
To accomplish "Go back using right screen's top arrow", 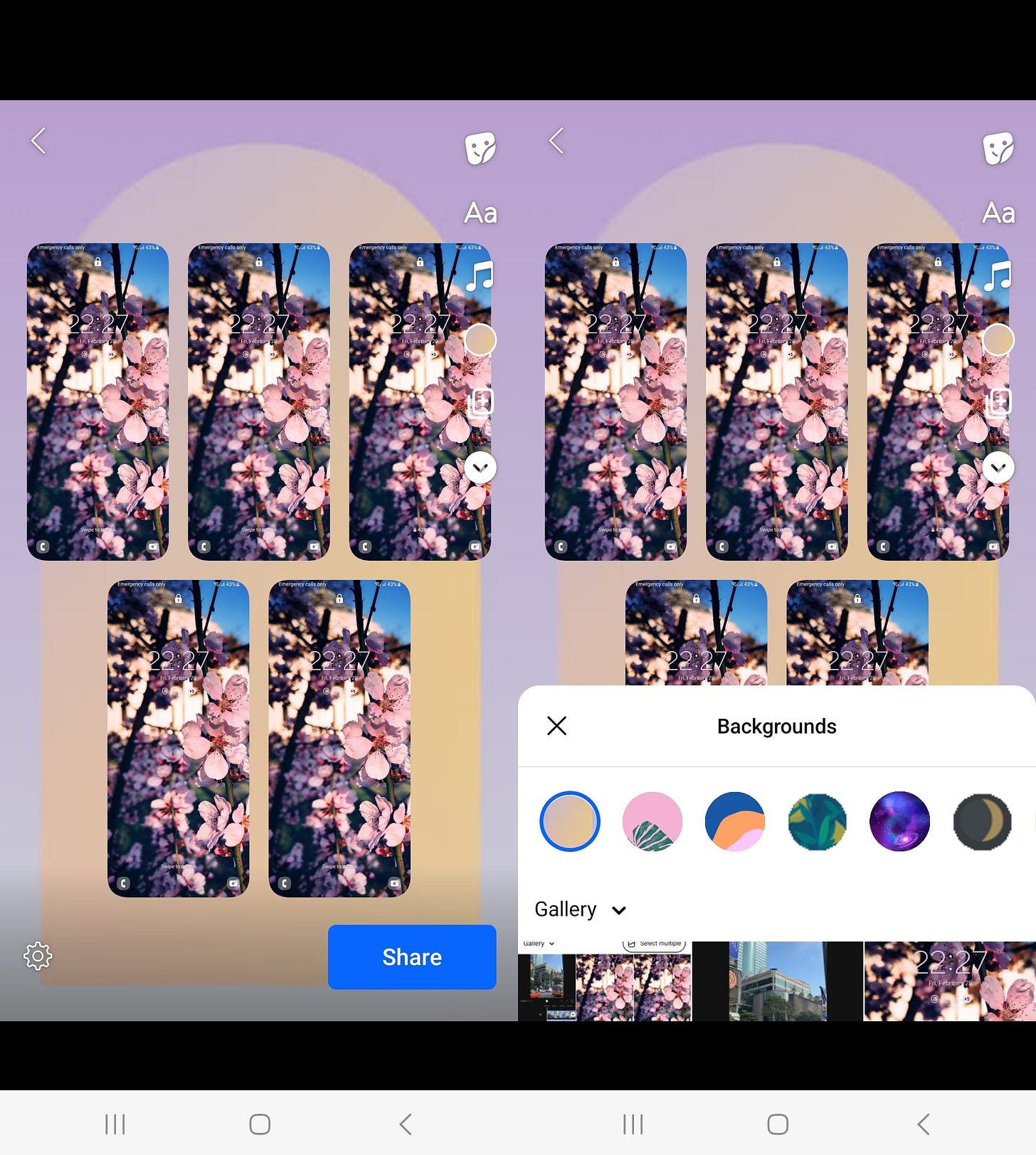I will (556, 141).
